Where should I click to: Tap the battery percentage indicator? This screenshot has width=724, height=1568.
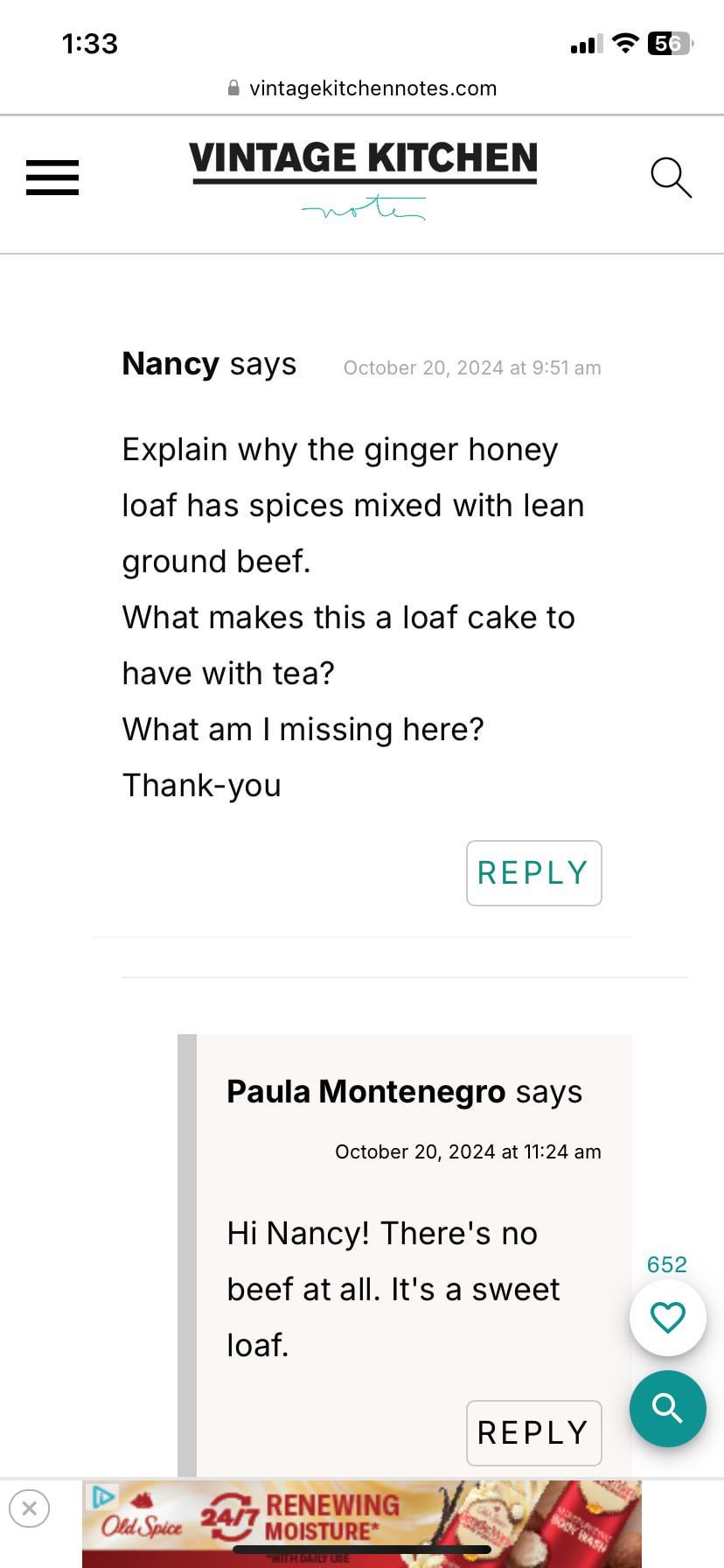(x=667, y=43)
